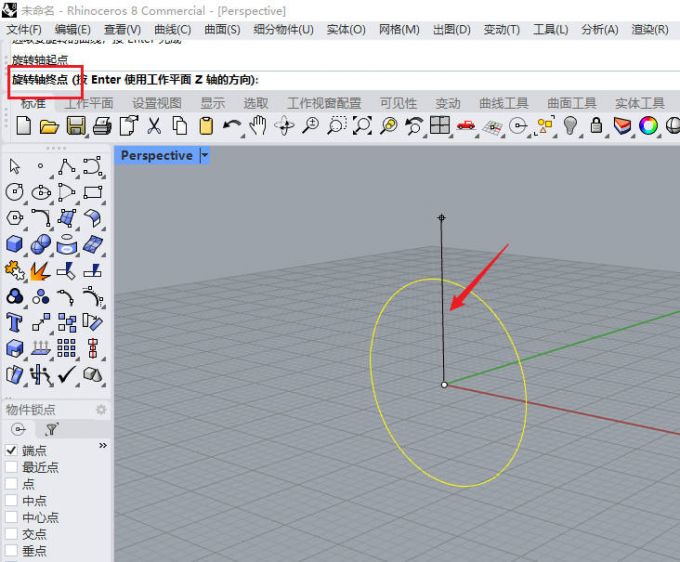Click the lightbulb Hide objects icon
680x562 pixels.
[x=570, y=126]
